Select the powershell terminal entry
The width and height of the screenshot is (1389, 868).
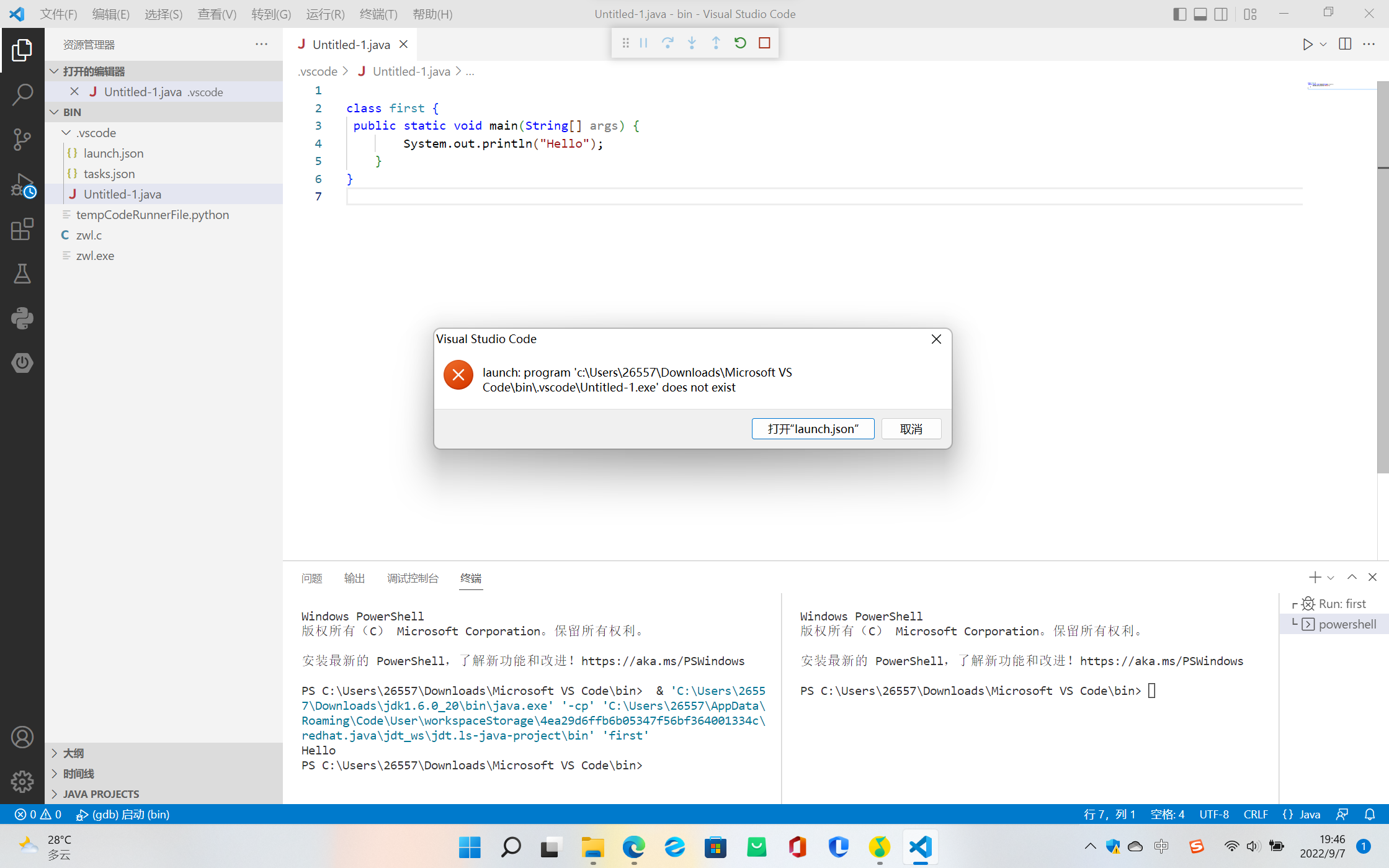1334,624
